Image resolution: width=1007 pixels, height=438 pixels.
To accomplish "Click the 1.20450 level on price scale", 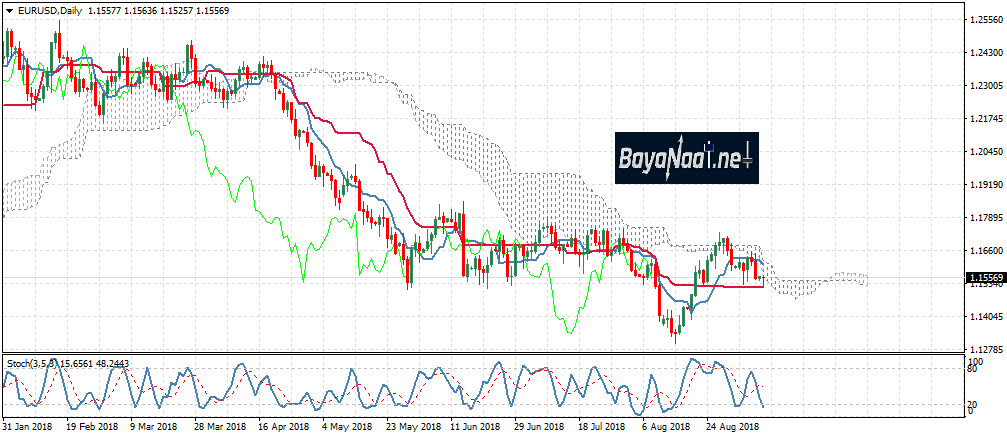I will point(985,152).
